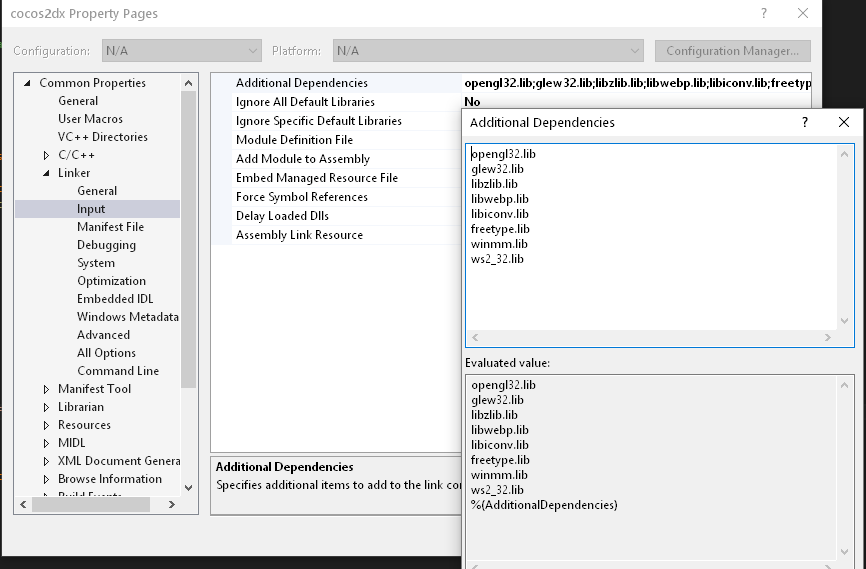Viewport: 866px width, 569px height.
Task: Expand the Librarian node
Action: [46, 407]
